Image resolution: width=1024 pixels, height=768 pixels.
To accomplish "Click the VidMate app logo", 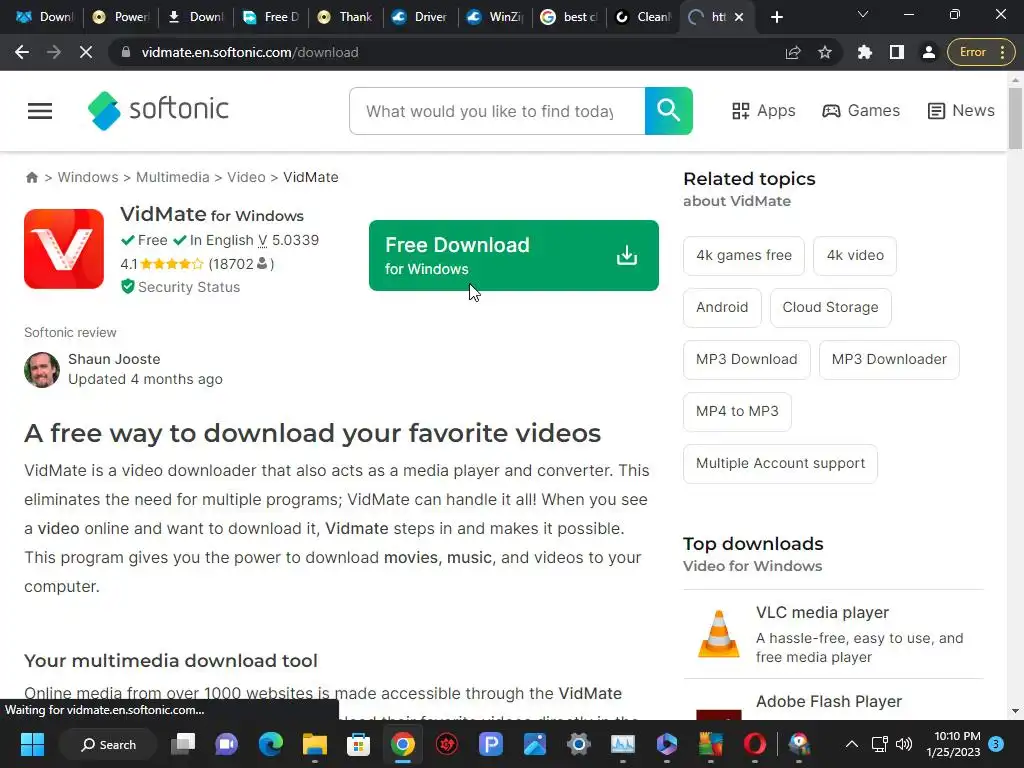I will coord(64,249).
